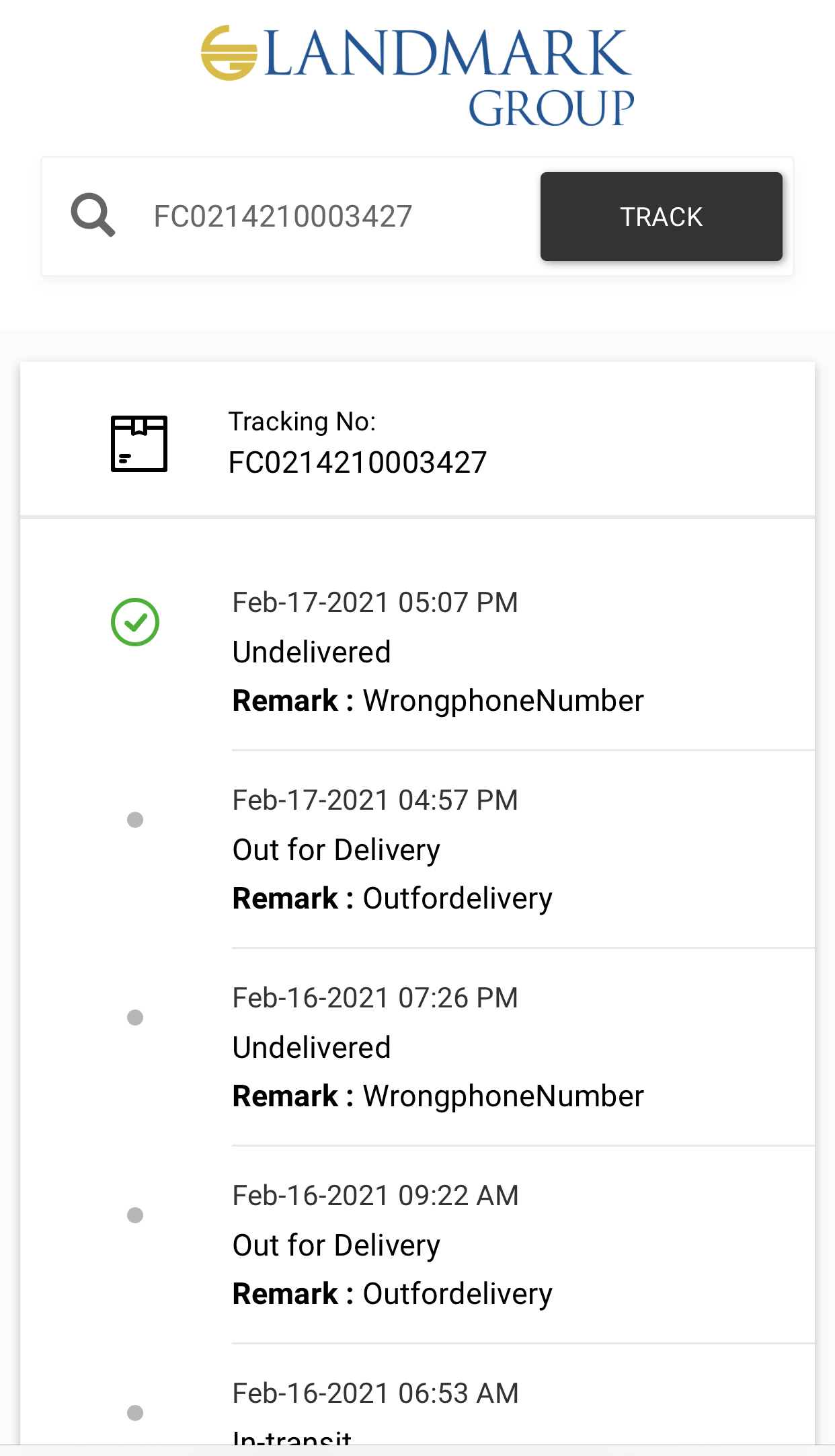Select the Feb-17-2021 05:07 PM timestamp
Screen dimensions: 835x1456
375,603
